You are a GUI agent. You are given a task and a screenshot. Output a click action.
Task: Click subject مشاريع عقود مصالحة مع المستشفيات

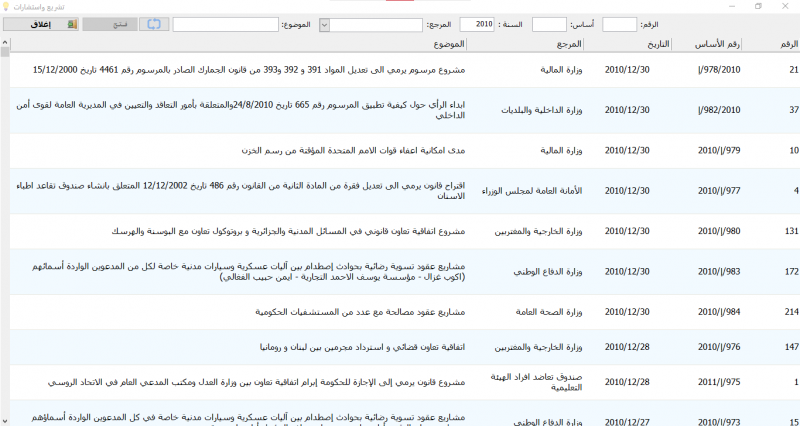click(360, 312)
